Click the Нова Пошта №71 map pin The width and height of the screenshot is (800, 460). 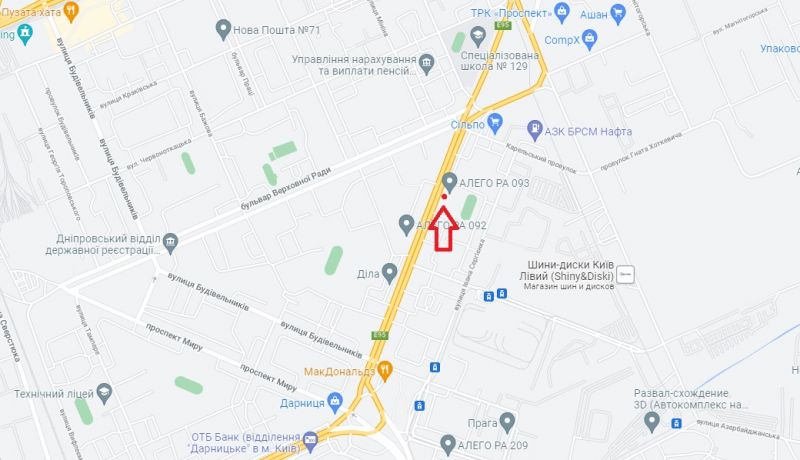(x=223, y=30)
